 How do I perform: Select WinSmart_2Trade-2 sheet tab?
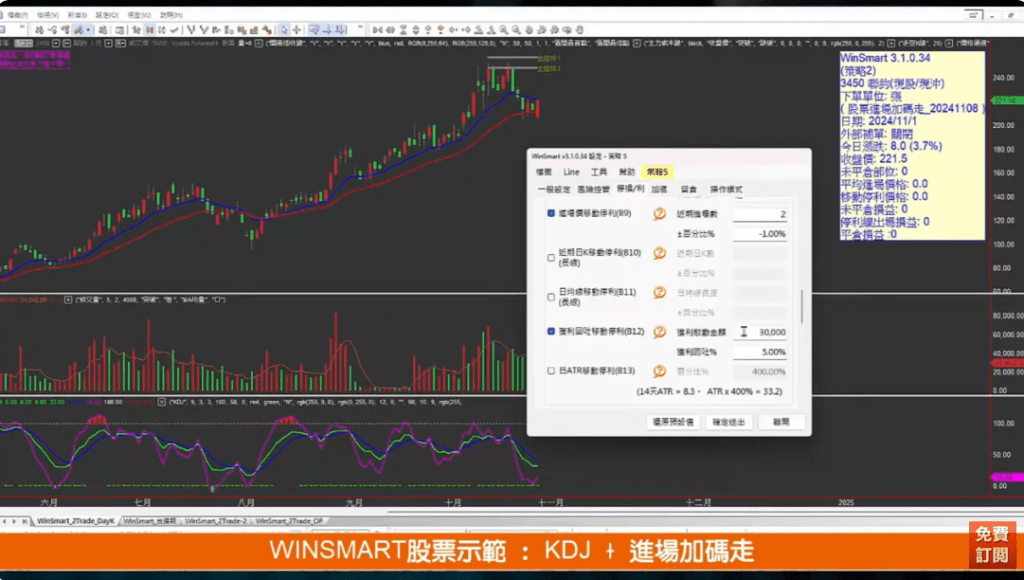point(216,521)
